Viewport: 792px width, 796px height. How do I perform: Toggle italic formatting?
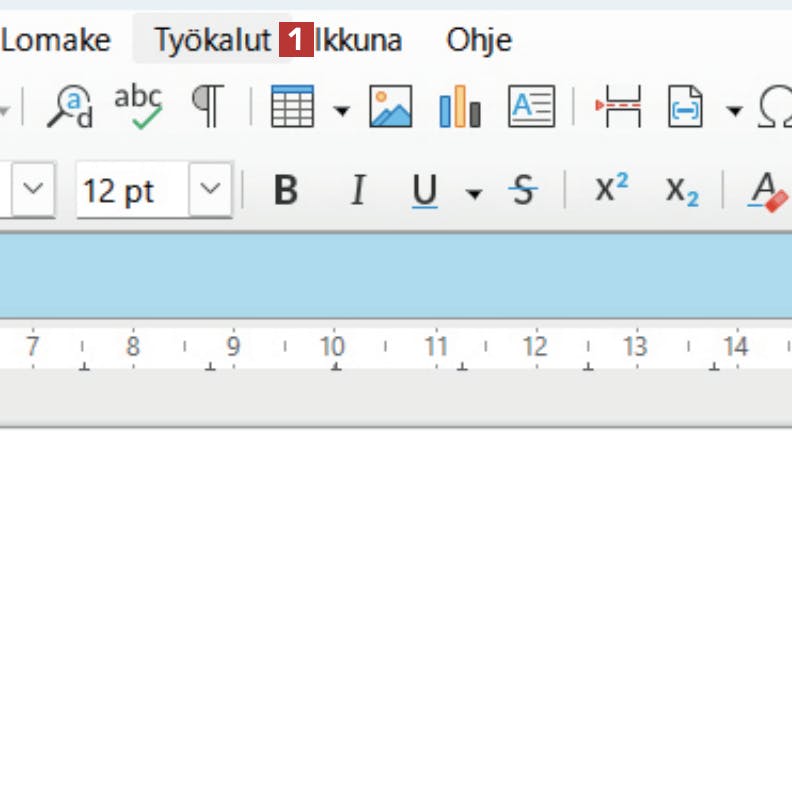(357, 188)
